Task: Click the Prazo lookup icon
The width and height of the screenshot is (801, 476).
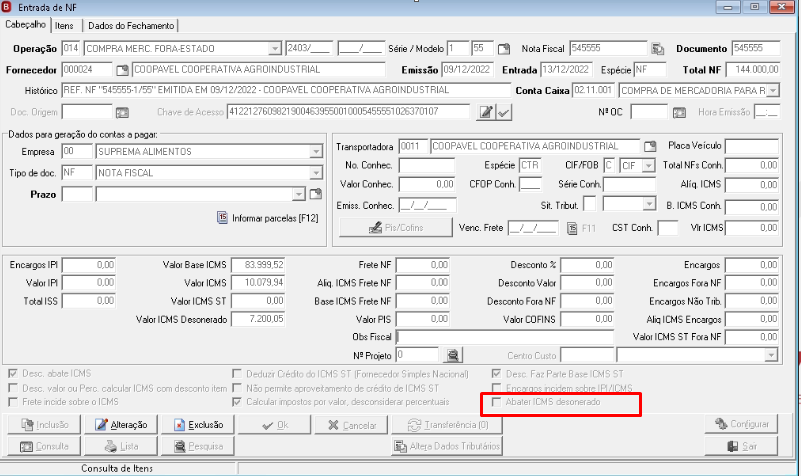Action: click(316, 194)
